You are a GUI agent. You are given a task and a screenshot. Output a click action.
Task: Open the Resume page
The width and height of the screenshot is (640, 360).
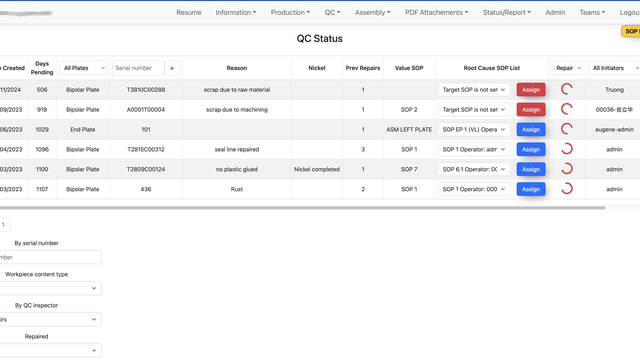click(189, 13)
